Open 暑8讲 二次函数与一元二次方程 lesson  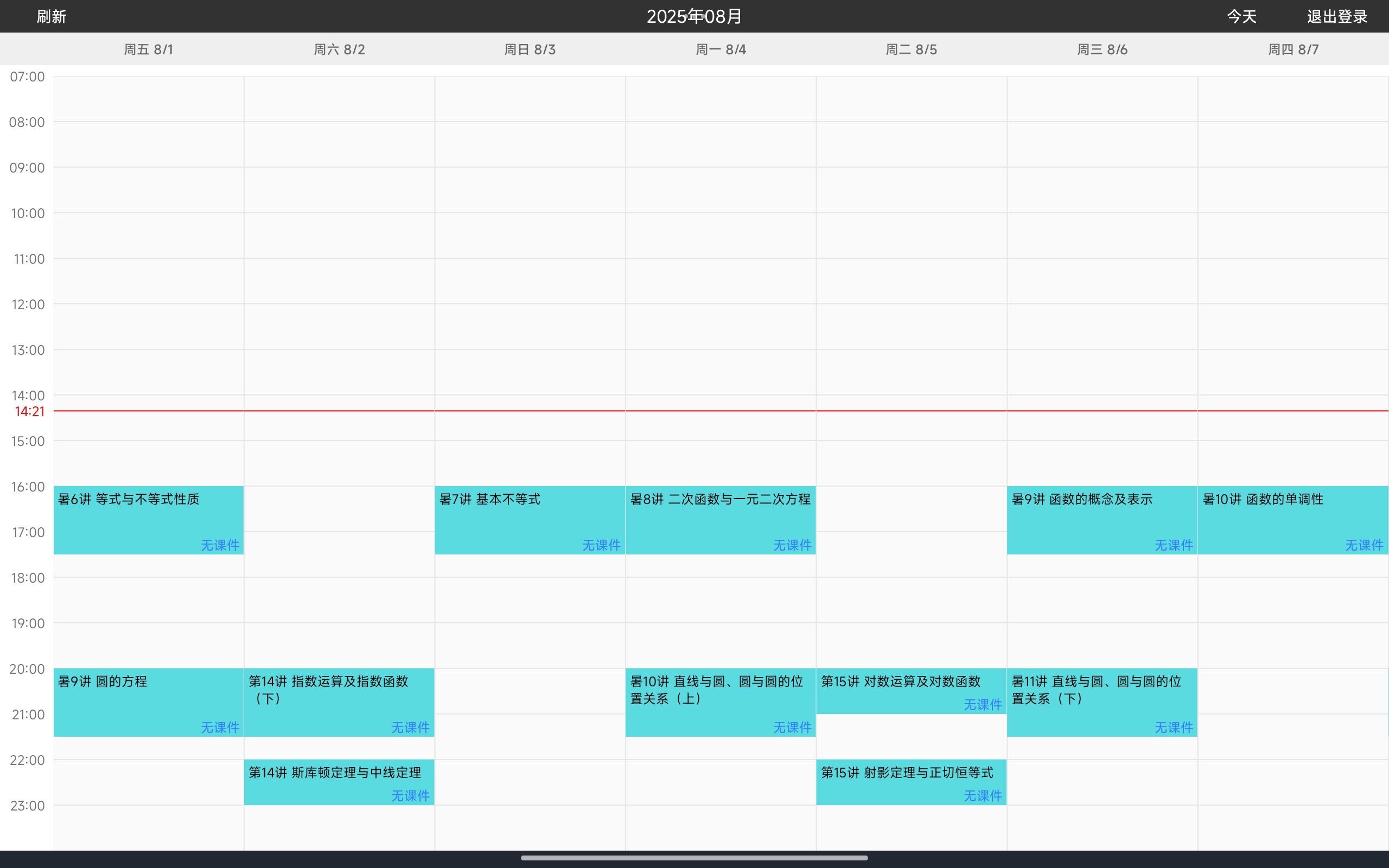(x=720, y=500)
